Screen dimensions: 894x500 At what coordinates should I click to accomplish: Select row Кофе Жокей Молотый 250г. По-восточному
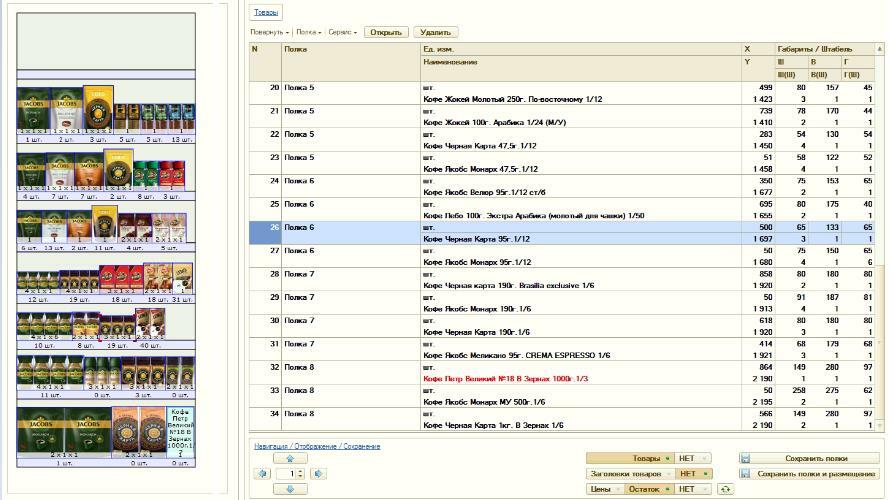[562, 93]
